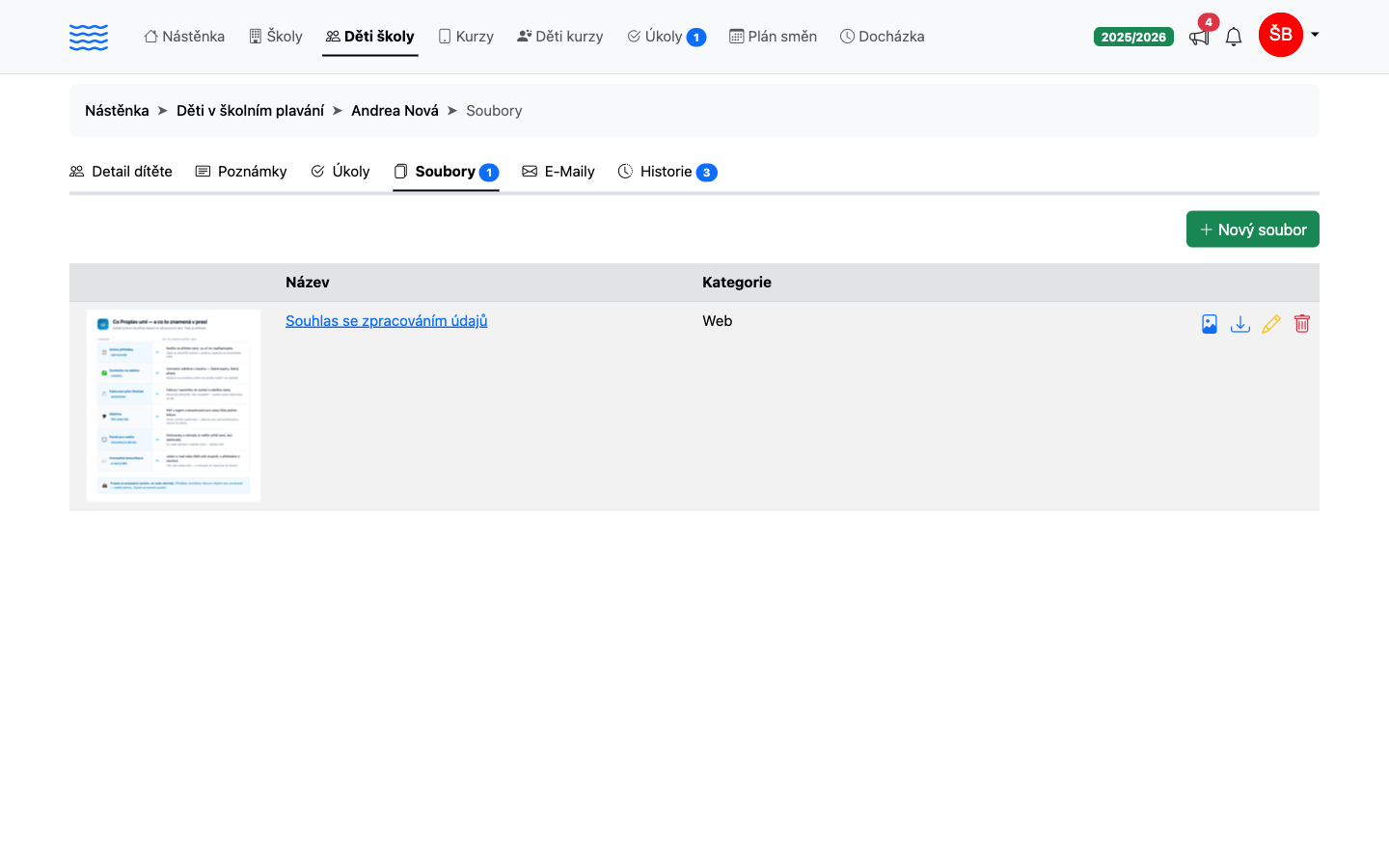This screenshot has width=1389, height=868.
Task: Preview image of Souhlas file
Action: click(1210, 324)
